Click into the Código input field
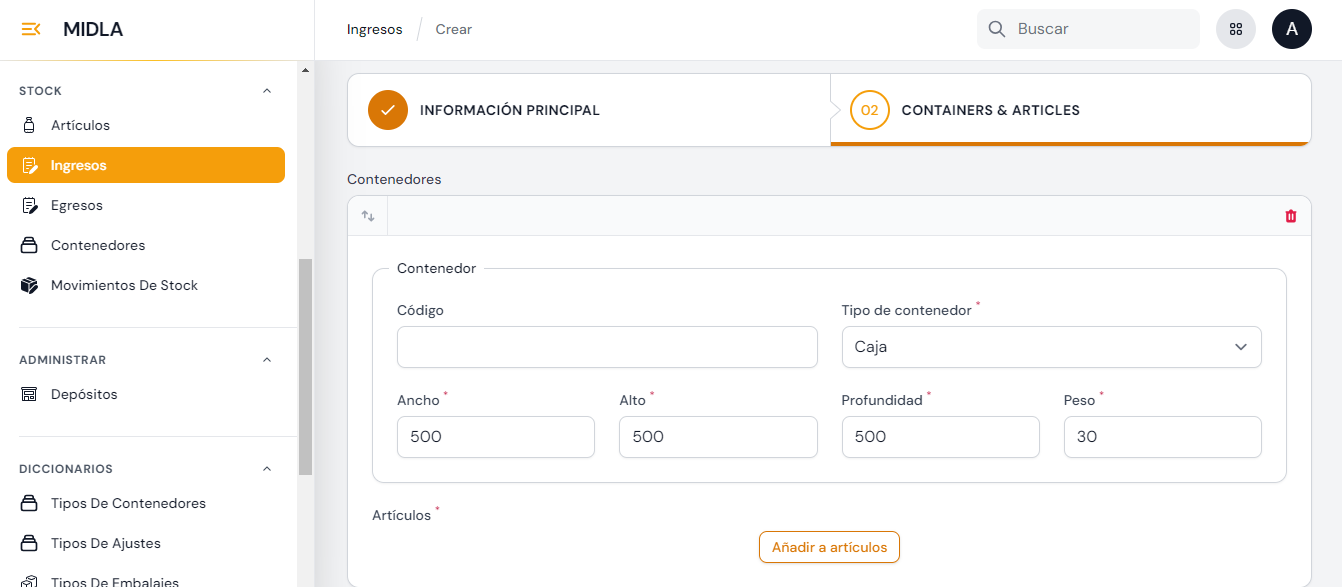 [607, 347]
